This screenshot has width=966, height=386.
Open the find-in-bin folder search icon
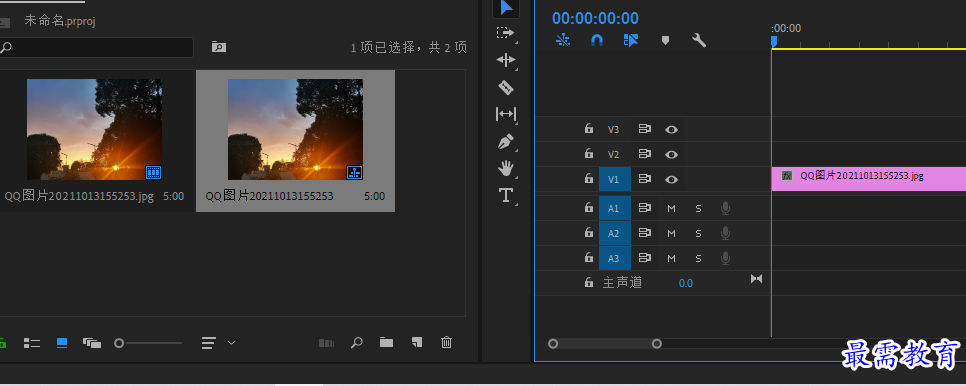click(219, 47)
